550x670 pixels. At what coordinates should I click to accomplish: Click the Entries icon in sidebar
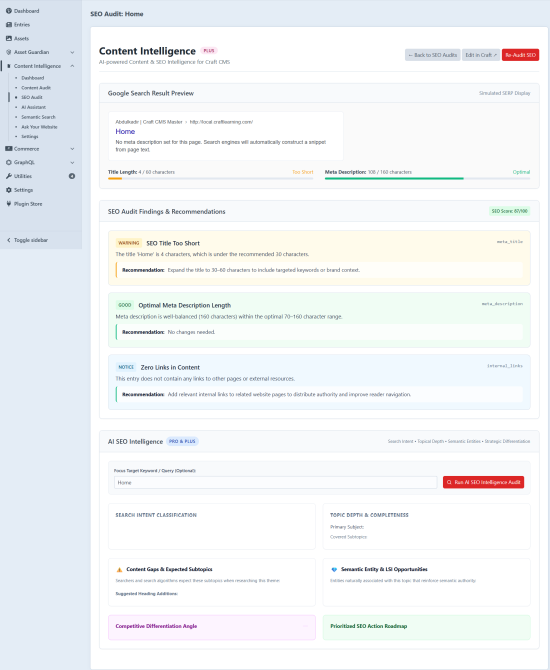coord(9,24)
